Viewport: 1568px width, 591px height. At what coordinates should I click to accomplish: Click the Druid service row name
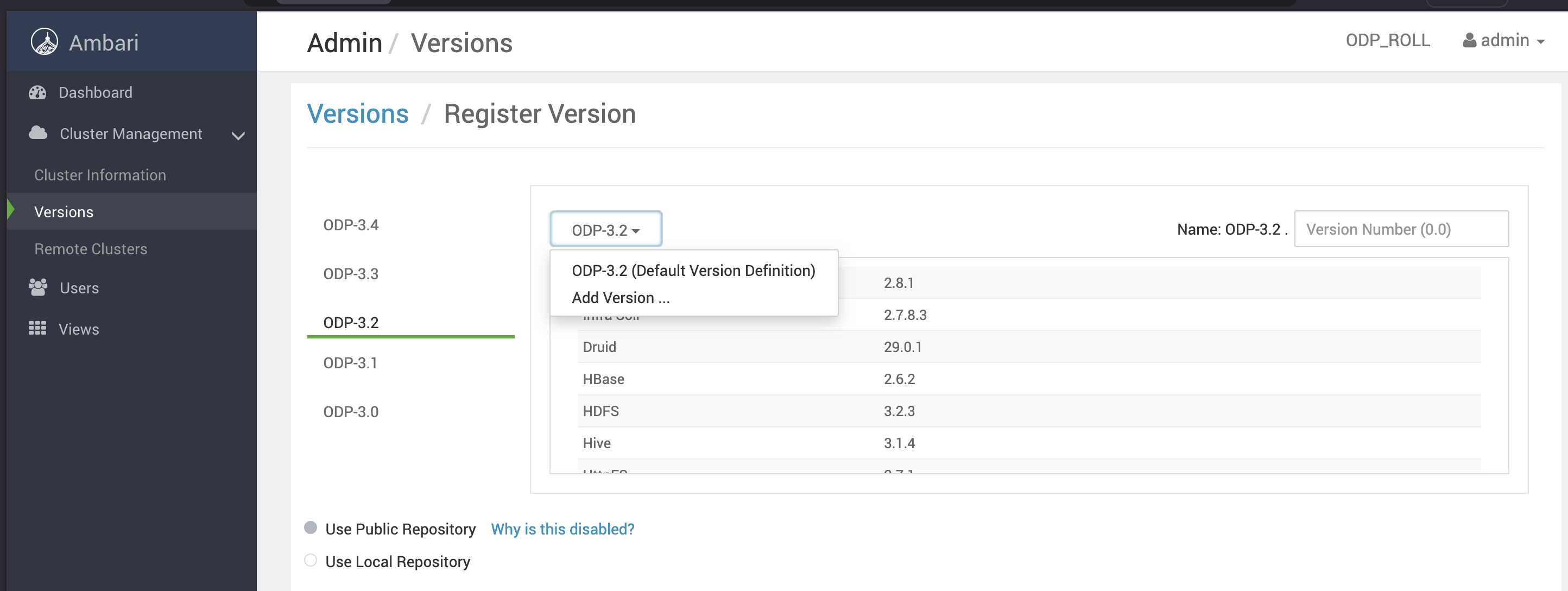tap(599, 347)
